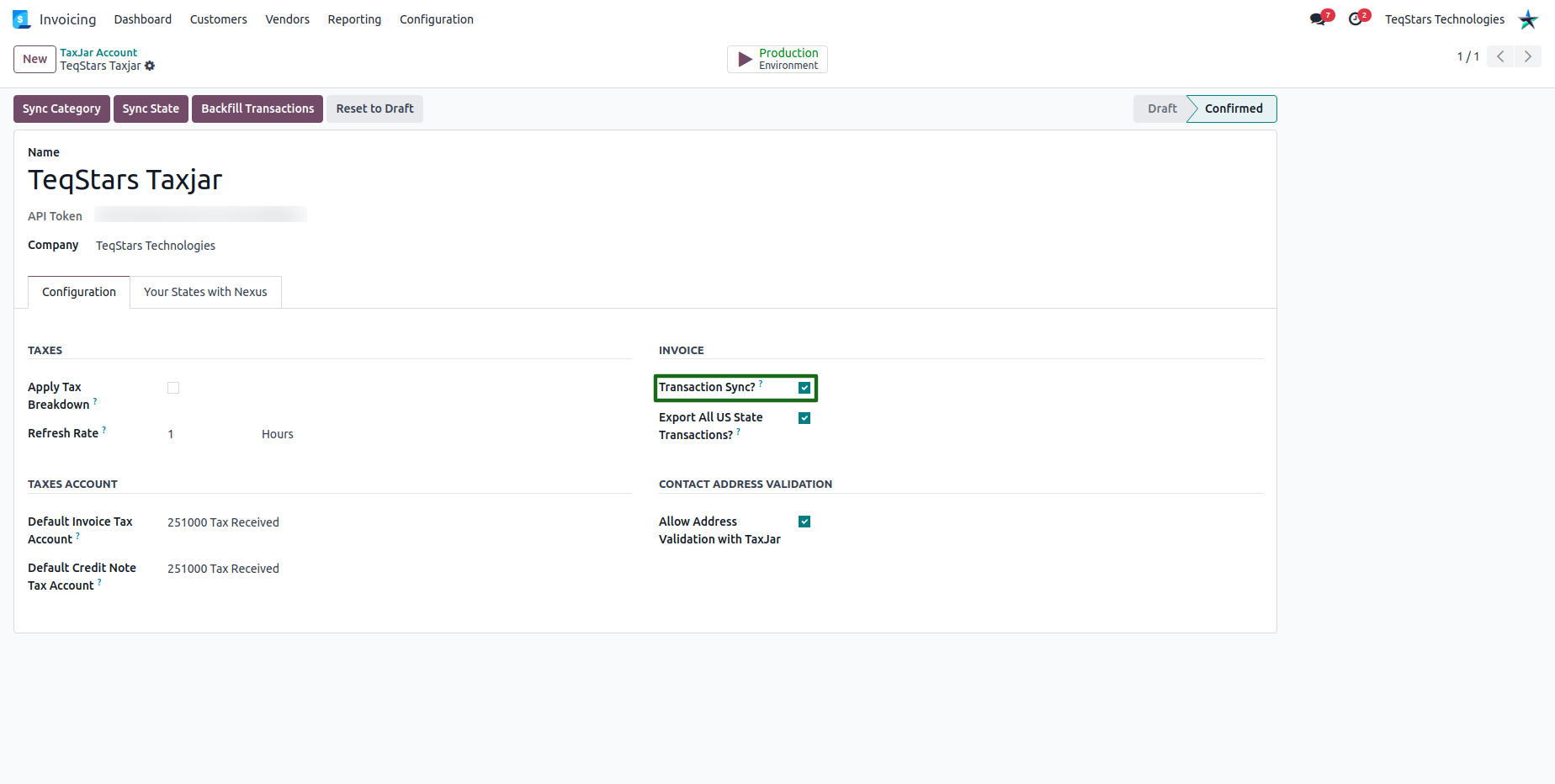The image size is (1555, 784).
Task: Toggle Allow Address Validation with TaxJar checkbox
Action: tap(804, 522)
